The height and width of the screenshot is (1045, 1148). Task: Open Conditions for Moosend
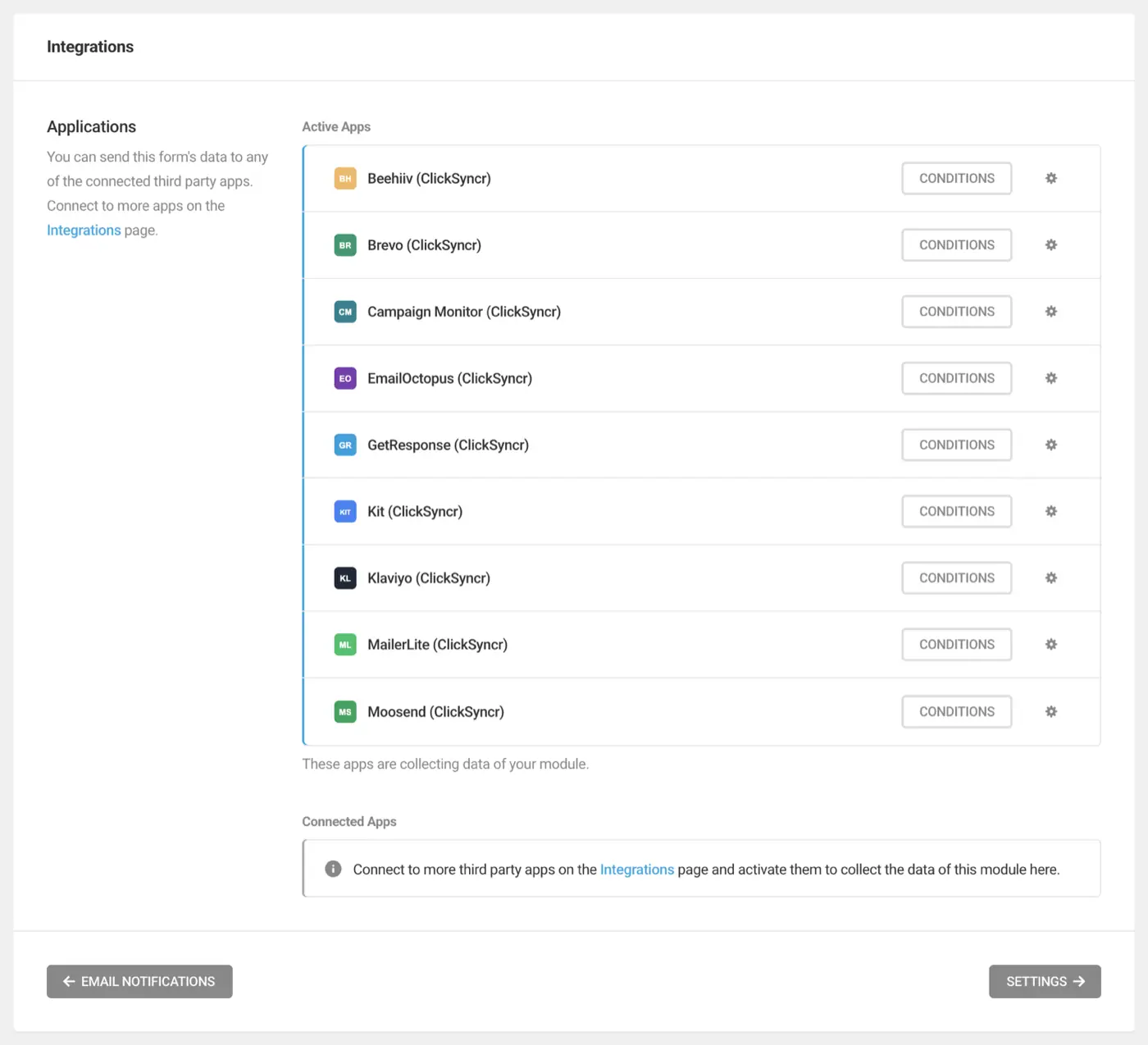point(956,711)
